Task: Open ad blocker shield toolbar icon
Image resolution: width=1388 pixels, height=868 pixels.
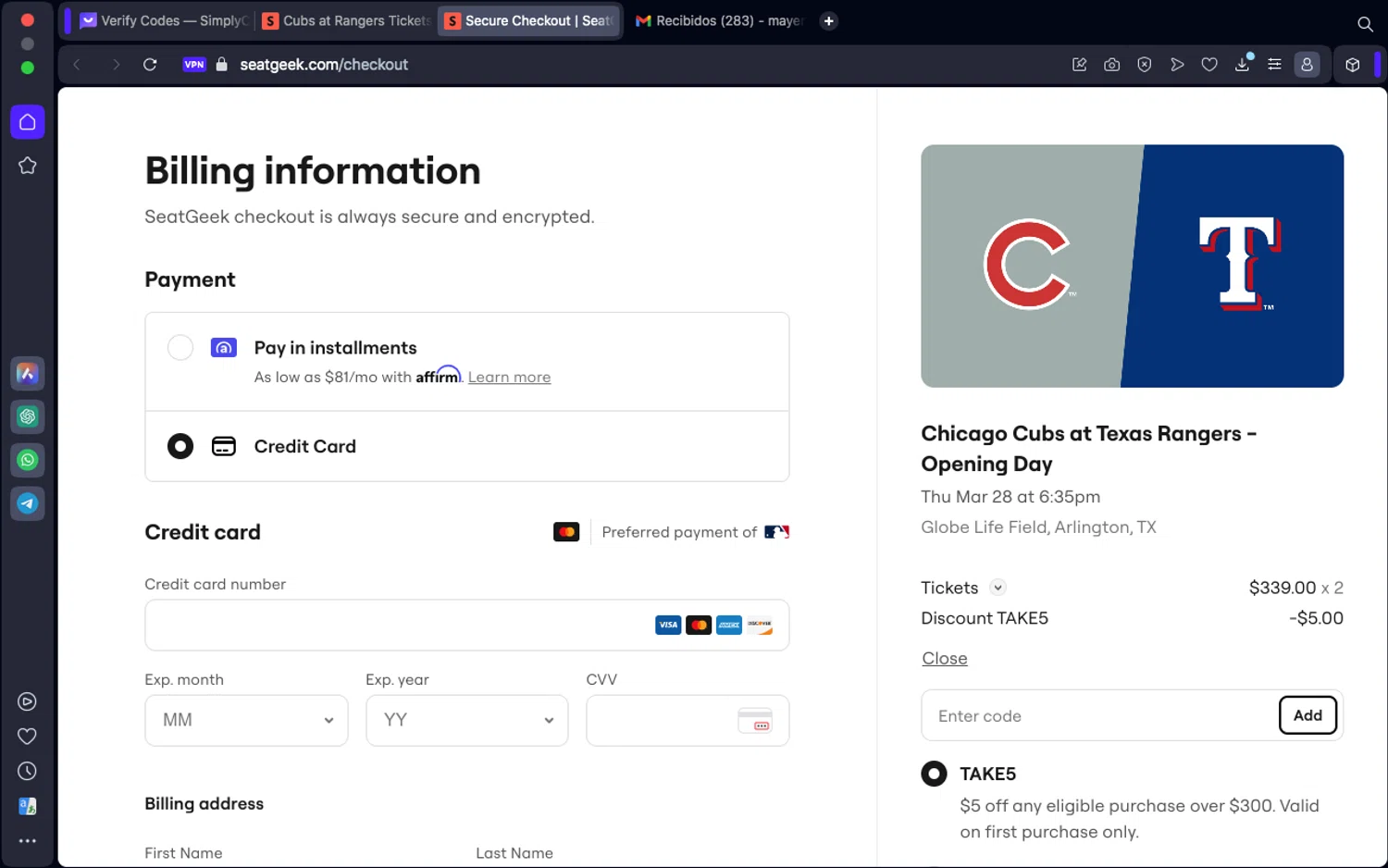Action: tap(1145, 65)
